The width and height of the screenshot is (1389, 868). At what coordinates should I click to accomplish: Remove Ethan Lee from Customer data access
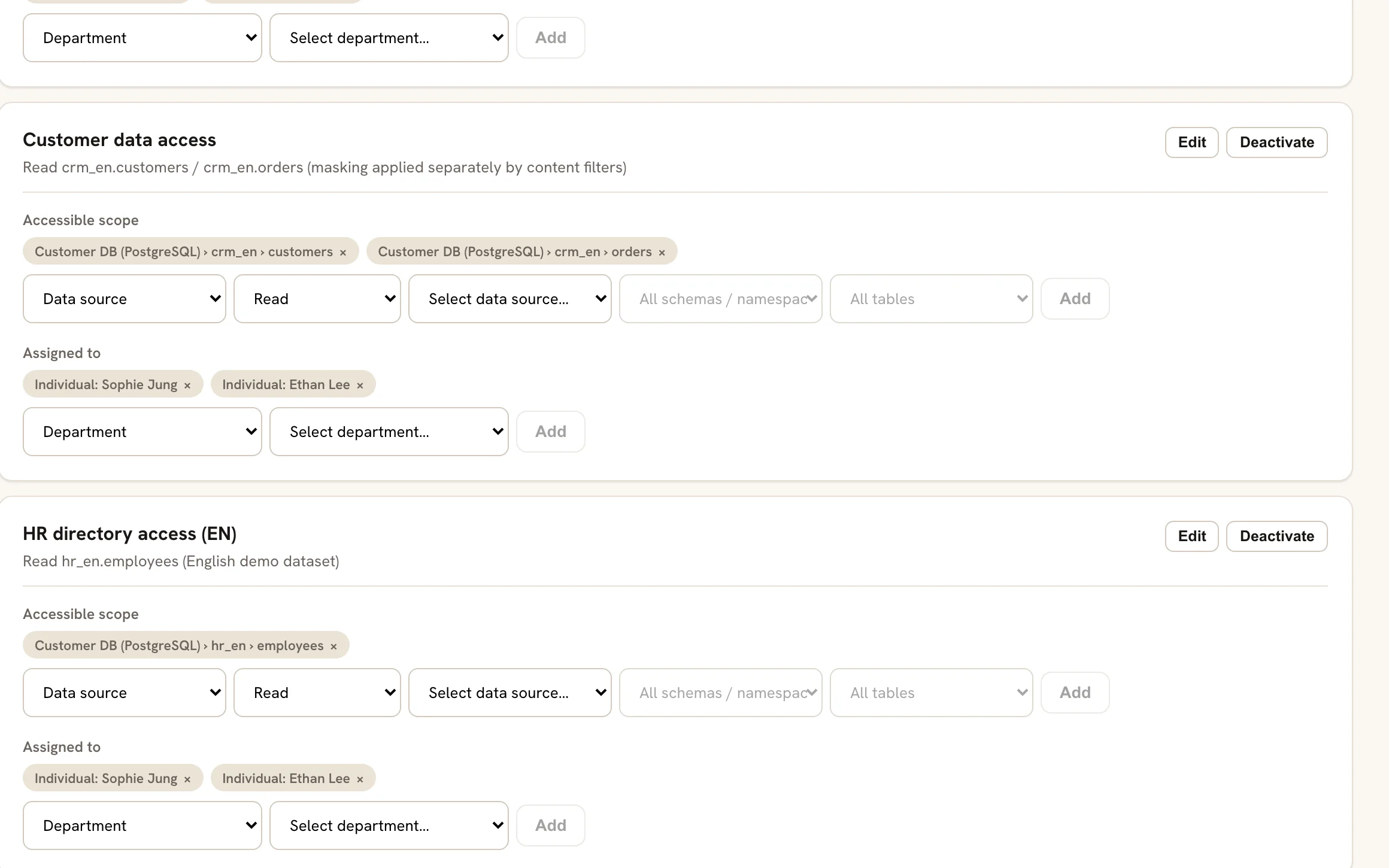pyautogui.click(x=360, y=386)
